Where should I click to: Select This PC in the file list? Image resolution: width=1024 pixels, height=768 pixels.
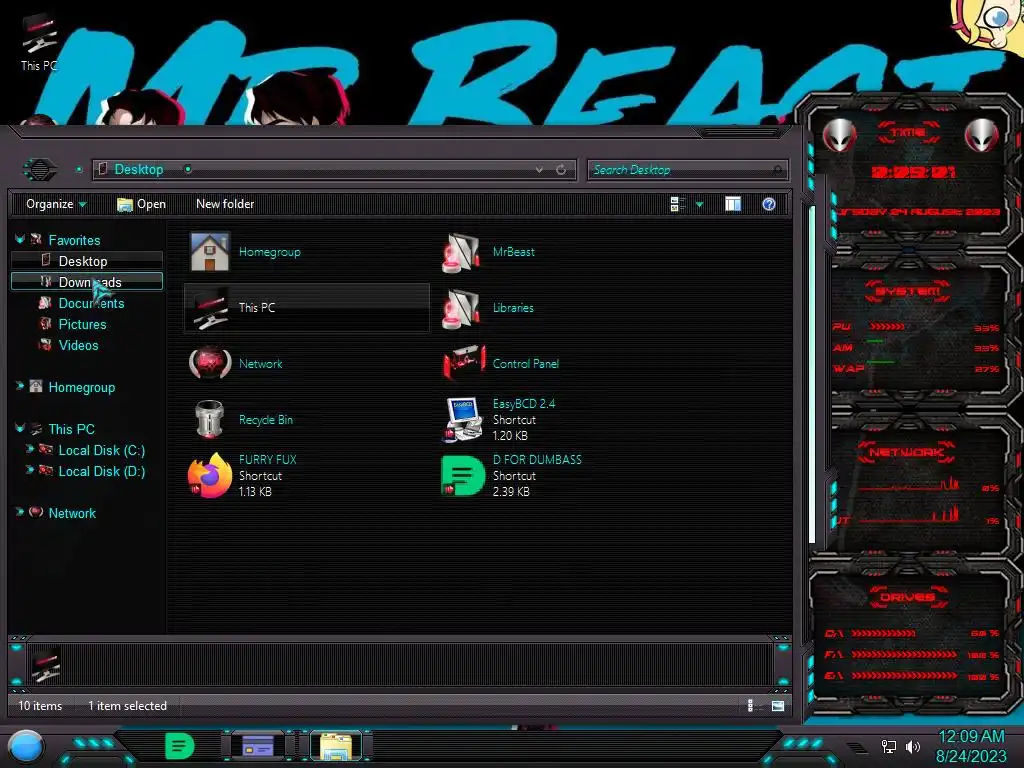307,308
